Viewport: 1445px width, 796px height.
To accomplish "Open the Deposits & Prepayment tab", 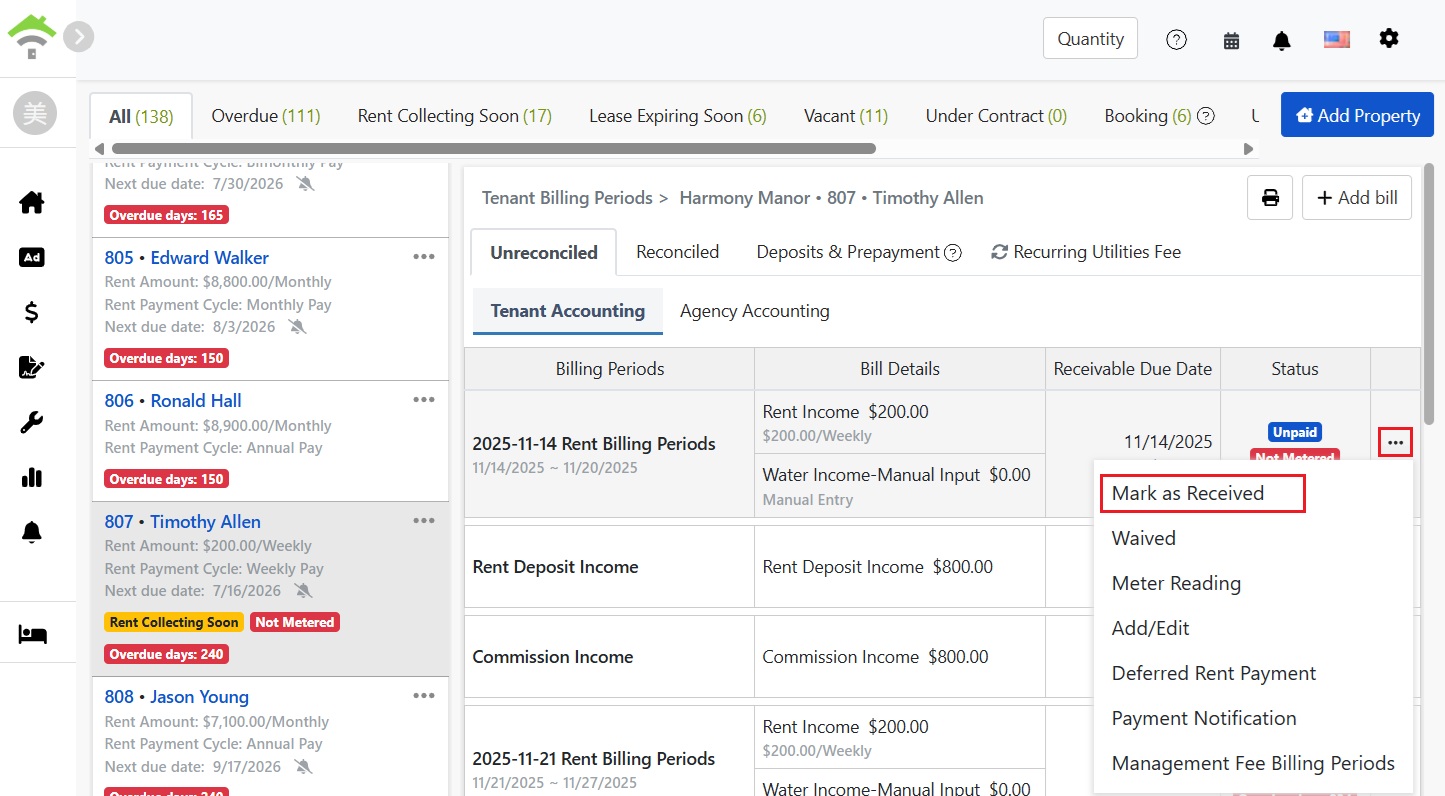I will [x=848, y=252].
